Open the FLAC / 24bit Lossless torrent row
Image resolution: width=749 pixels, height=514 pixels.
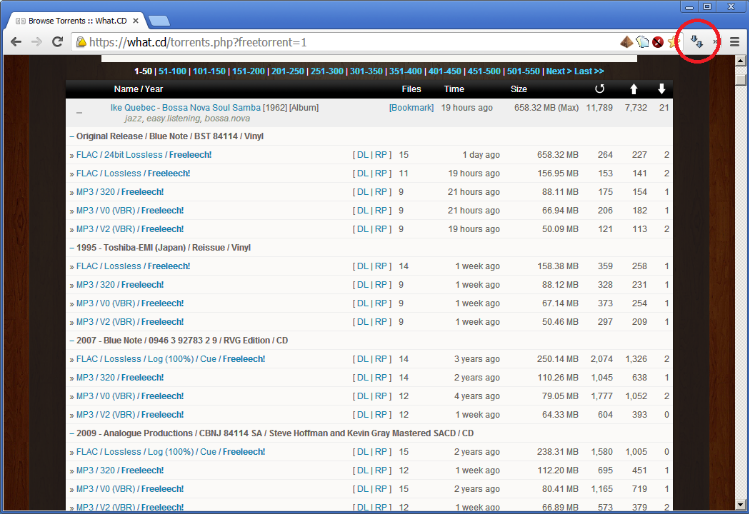pyautogui.click(x=144, y=155)
